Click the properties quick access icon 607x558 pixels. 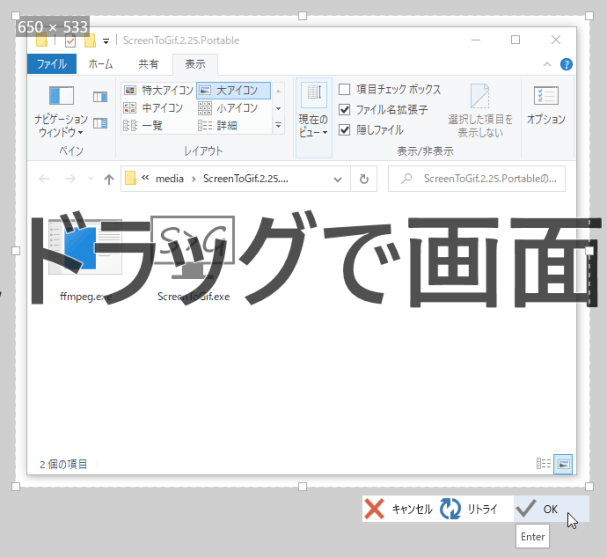coord(70,40)
